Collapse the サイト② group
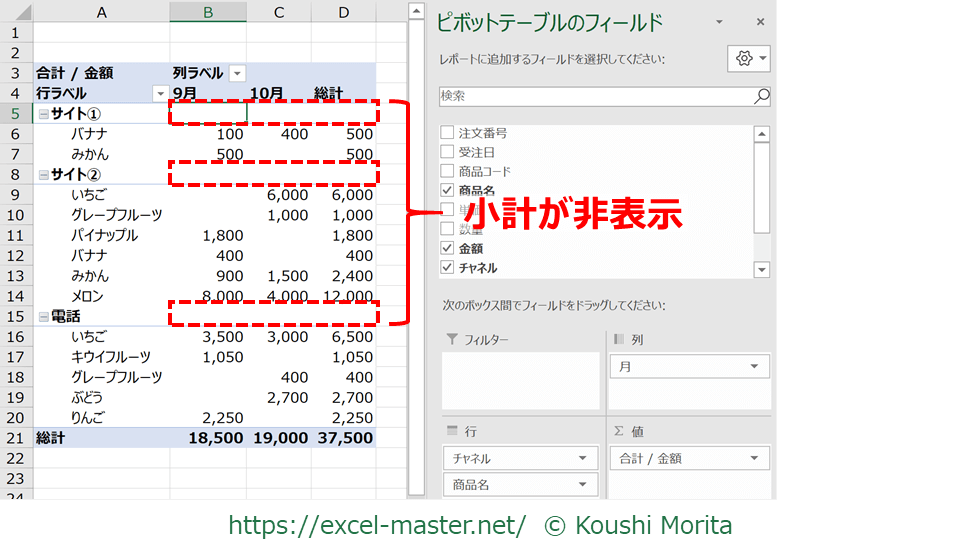Viewport: 960px width, 540px height. coord(43,175)
